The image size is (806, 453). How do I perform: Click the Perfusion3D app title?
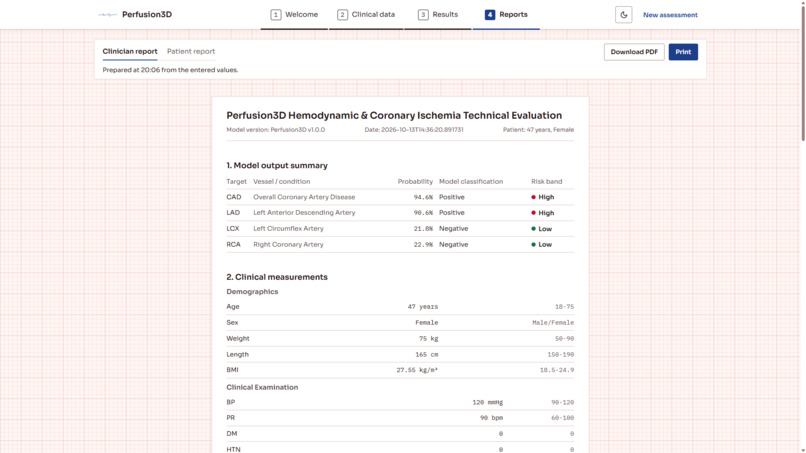[147, 14]
